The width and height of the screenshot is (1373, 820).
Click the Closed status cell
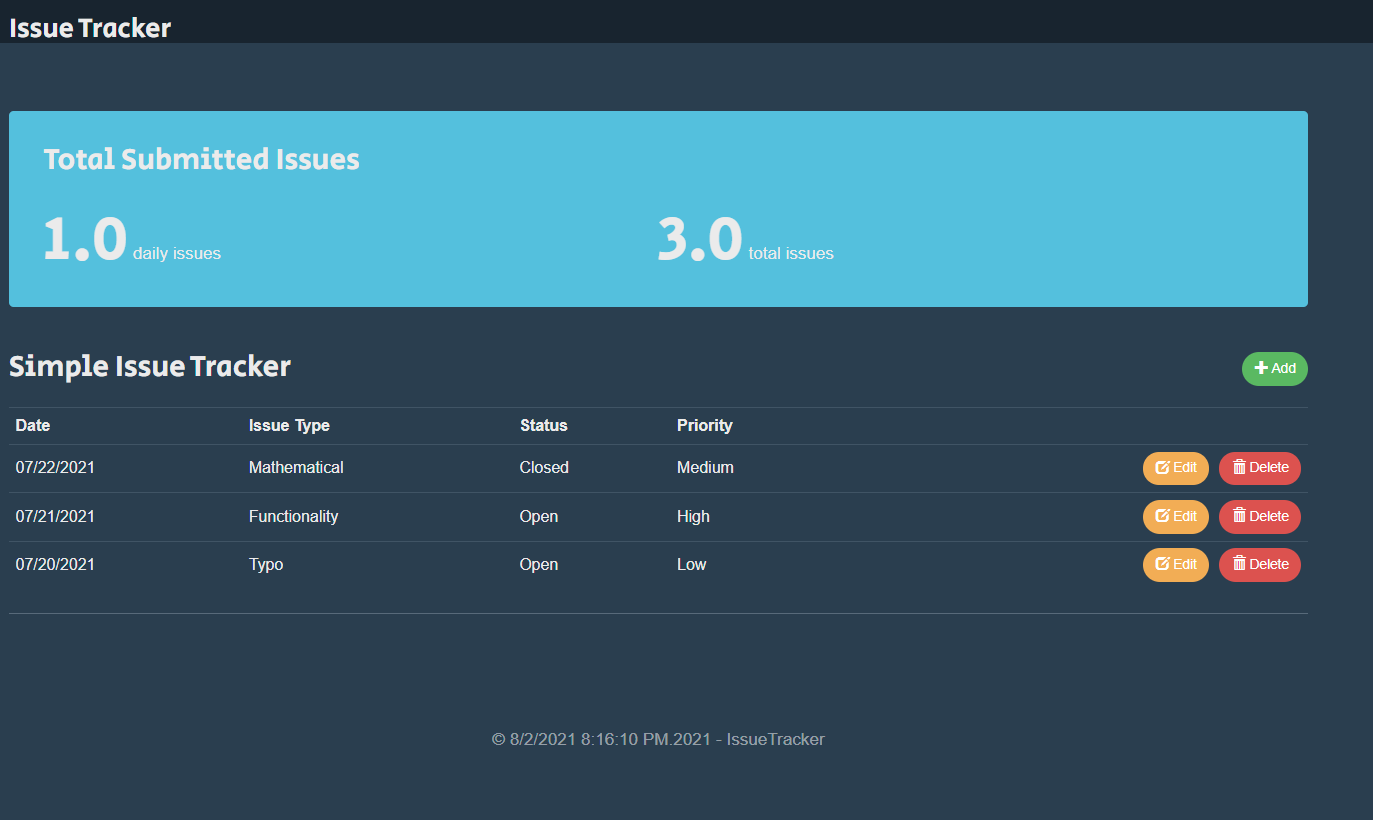544,467
